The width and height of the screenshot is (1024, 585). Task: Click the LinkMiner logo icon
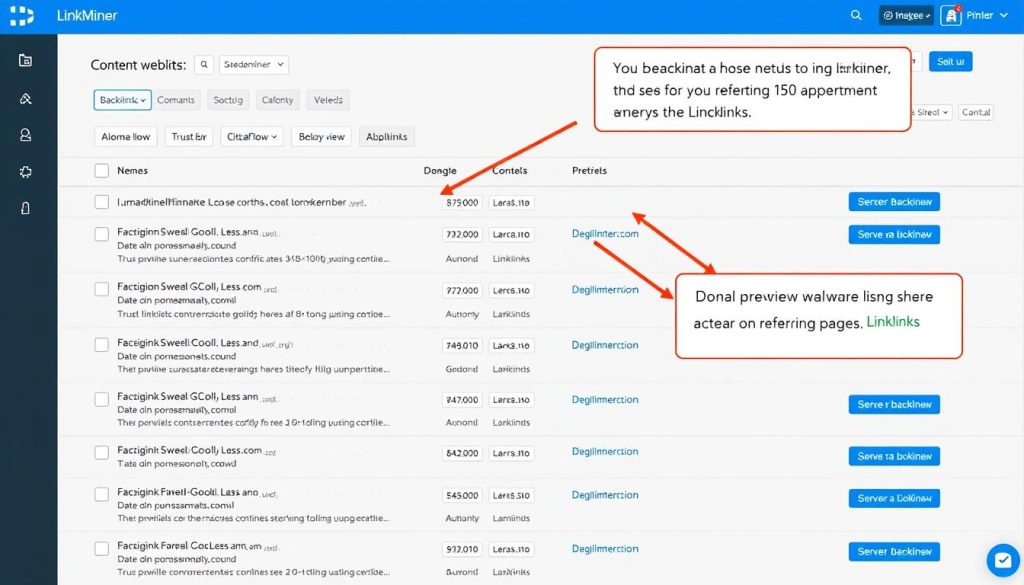tap(20, 15)
